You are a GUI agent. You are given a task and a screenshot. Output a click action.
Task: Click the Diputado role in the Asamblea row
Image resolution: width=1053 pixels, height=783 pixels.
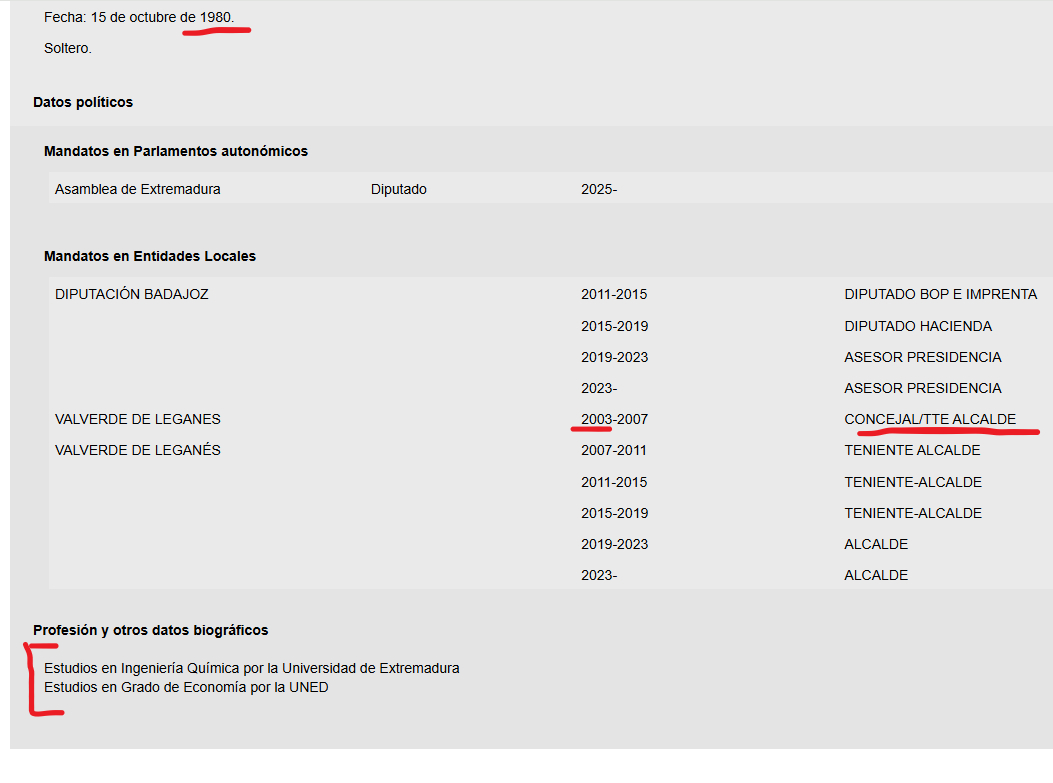pos(398,189)
